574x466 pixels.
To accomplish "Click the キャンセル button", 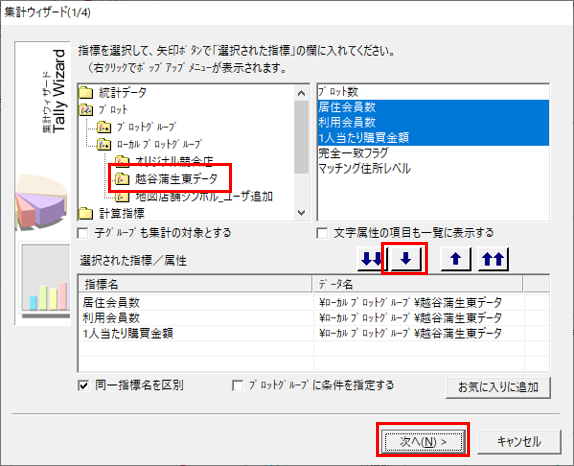I will [519, 441].
